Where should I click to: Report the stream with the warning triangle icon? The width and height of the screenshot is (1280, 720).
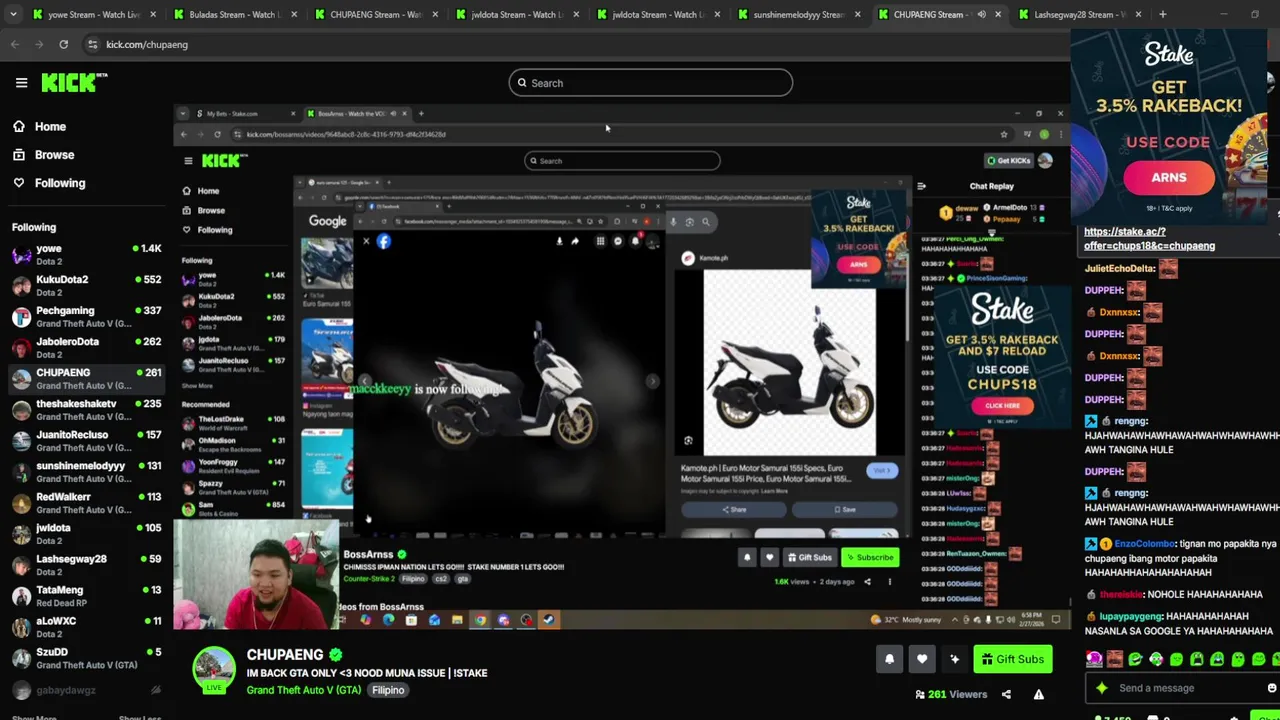coord(1038,694)
